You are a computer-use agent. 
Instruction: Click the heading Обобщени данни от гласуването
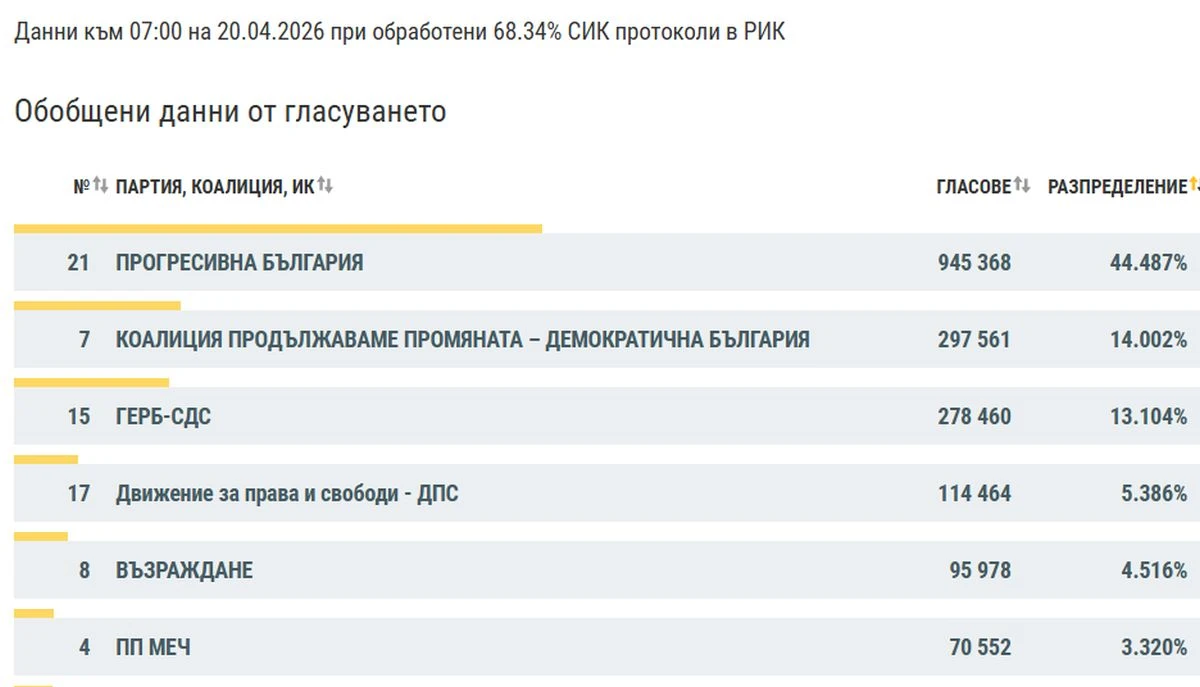click(230, 112)
